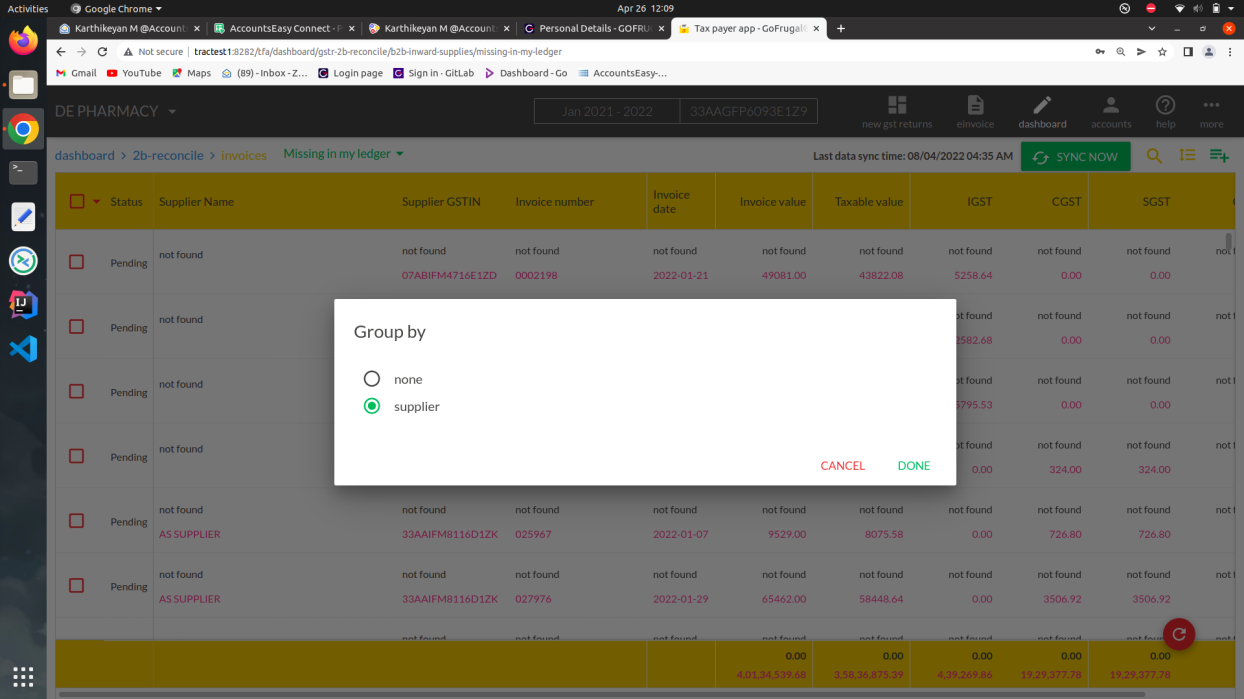Click the Jan 2021 - 2022 period field

(x=607, y=111)
